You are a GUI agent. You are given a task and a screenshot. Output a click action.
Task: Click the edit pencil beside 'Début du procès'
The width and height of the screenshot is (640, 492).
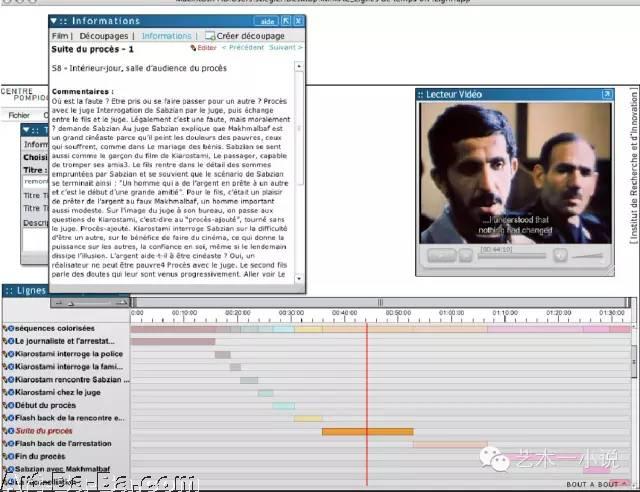[x=4, y=405]
